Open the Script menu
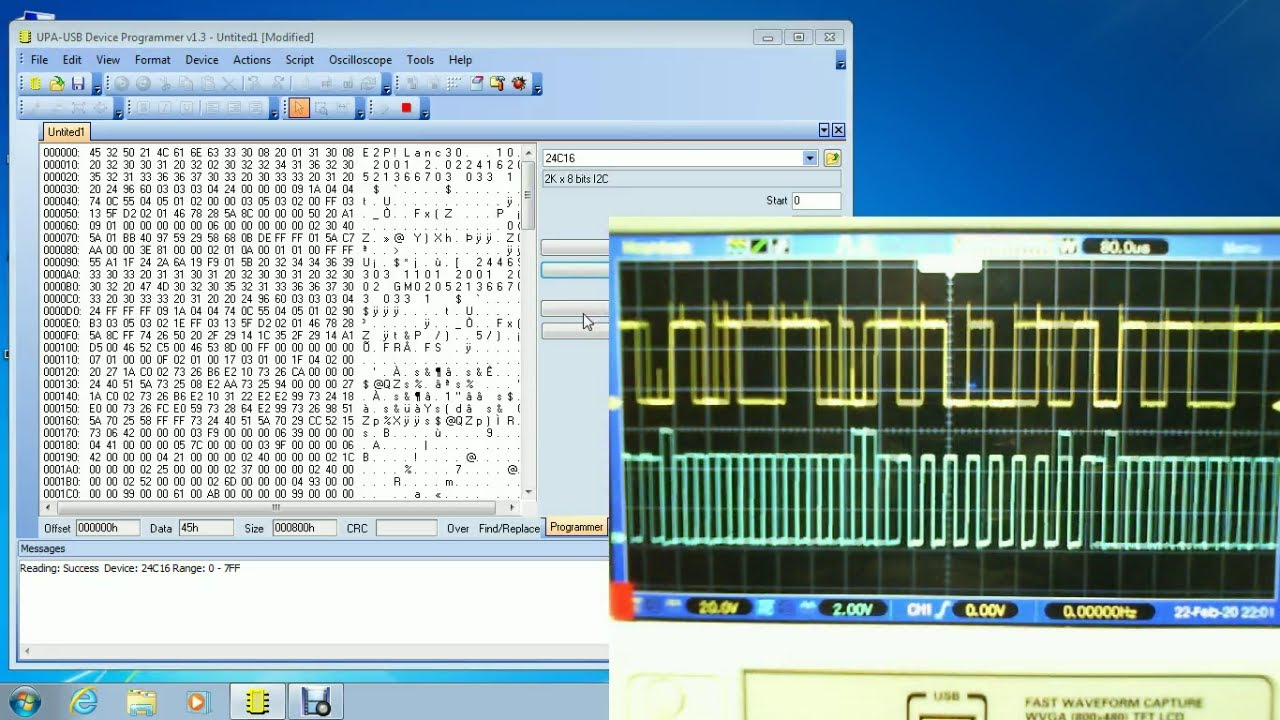 point(300,60)
